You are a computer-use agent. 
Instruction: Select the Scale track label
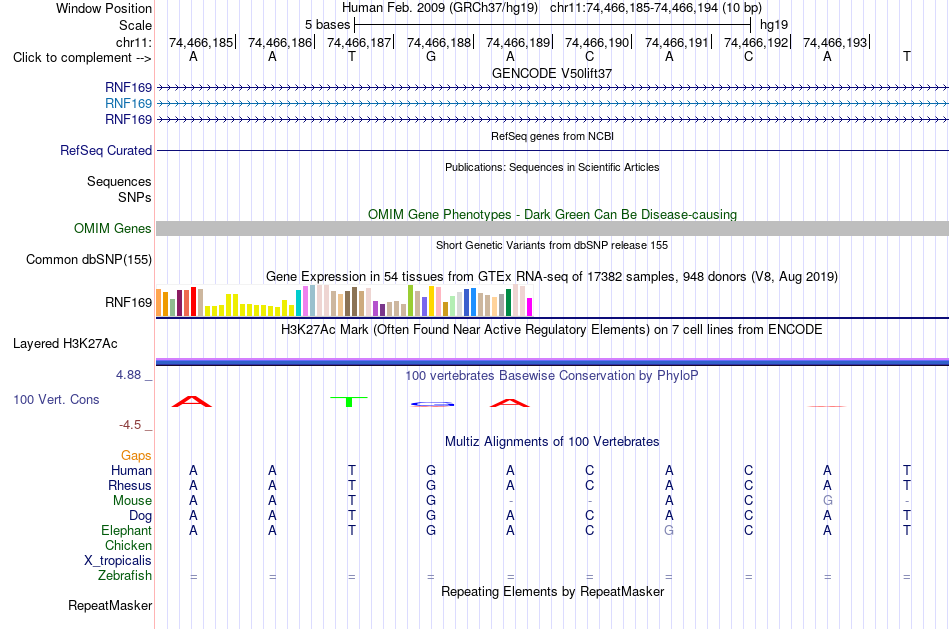(135, 25)
